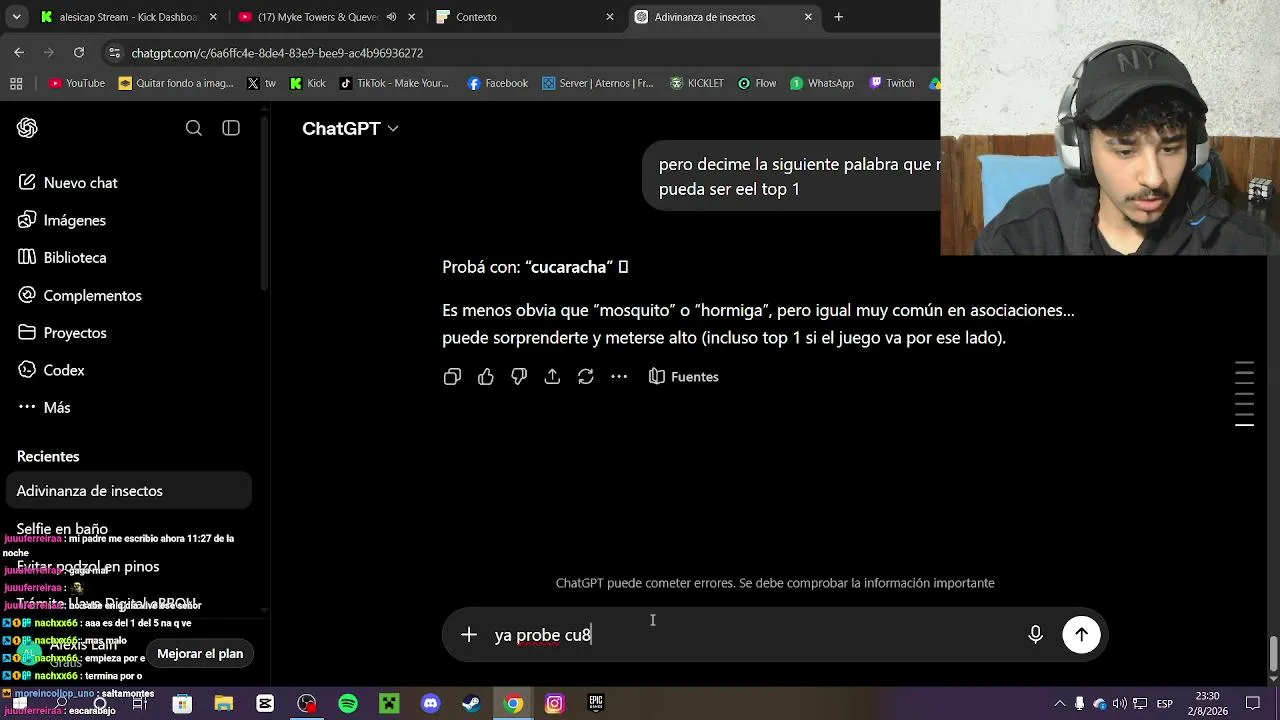Launch Epic Games from taskbar

(x=596, y=704)
